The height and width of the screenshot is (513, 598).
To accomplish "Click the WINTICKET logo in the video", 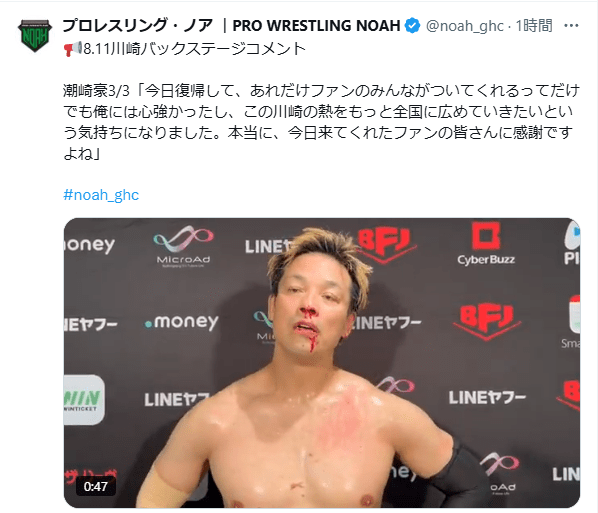I will (84, 400).
